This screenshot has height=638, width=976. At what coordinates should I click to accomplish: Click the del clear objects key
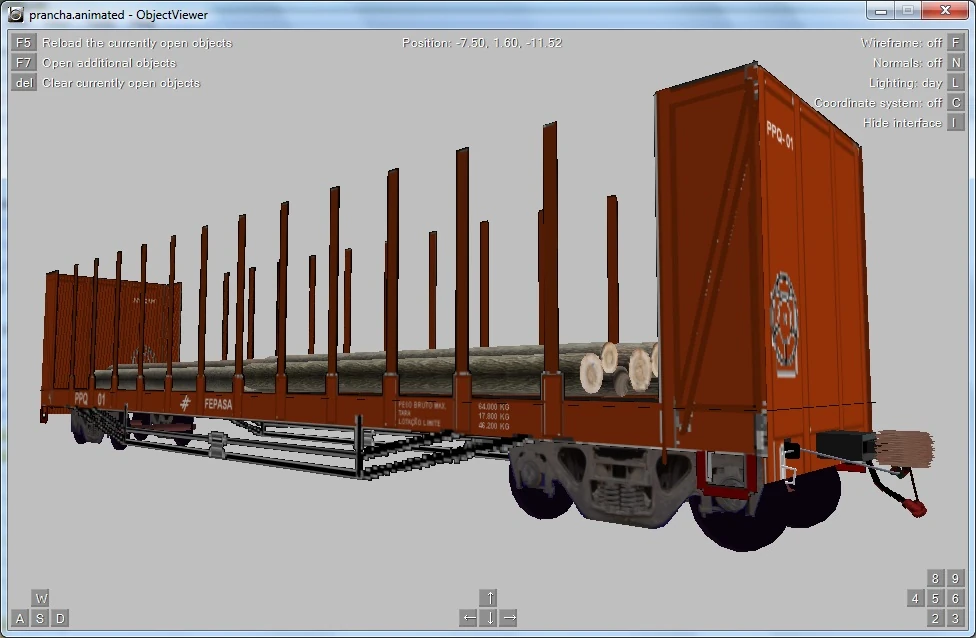click(x=24, y=82)
